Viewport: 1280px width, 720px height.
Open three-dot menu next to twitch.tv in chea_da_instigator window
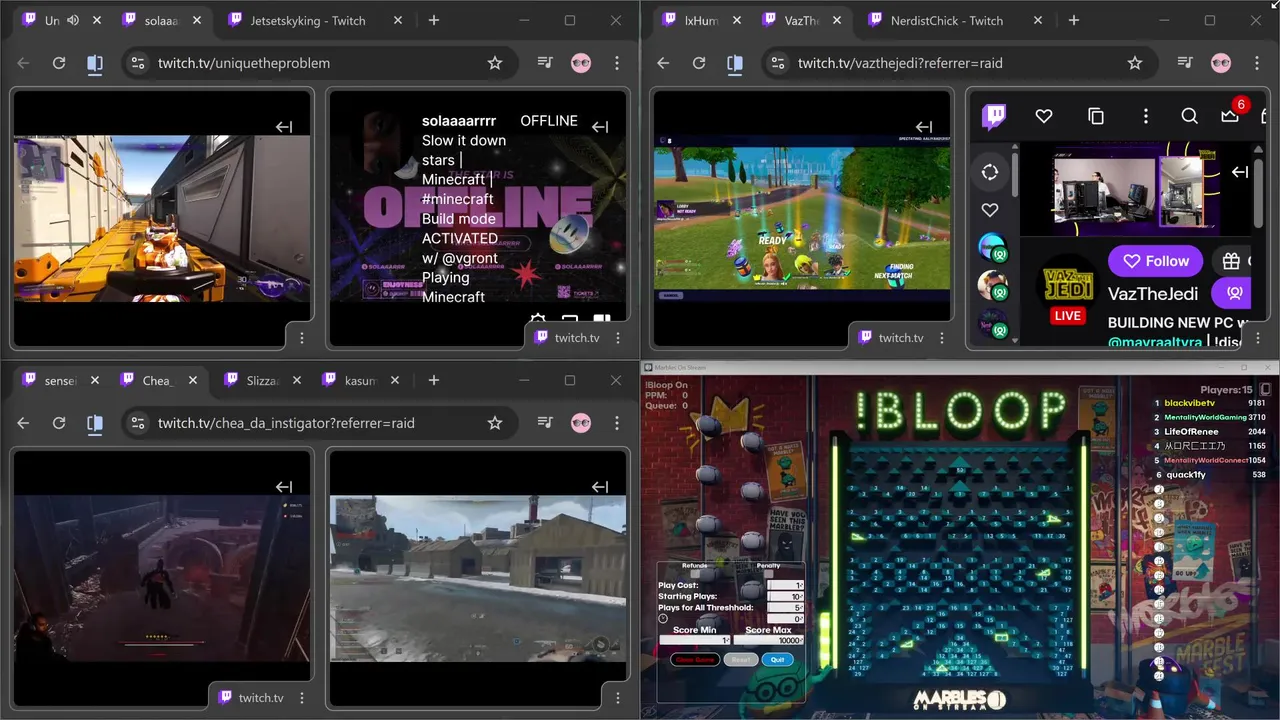pos(302,698)
